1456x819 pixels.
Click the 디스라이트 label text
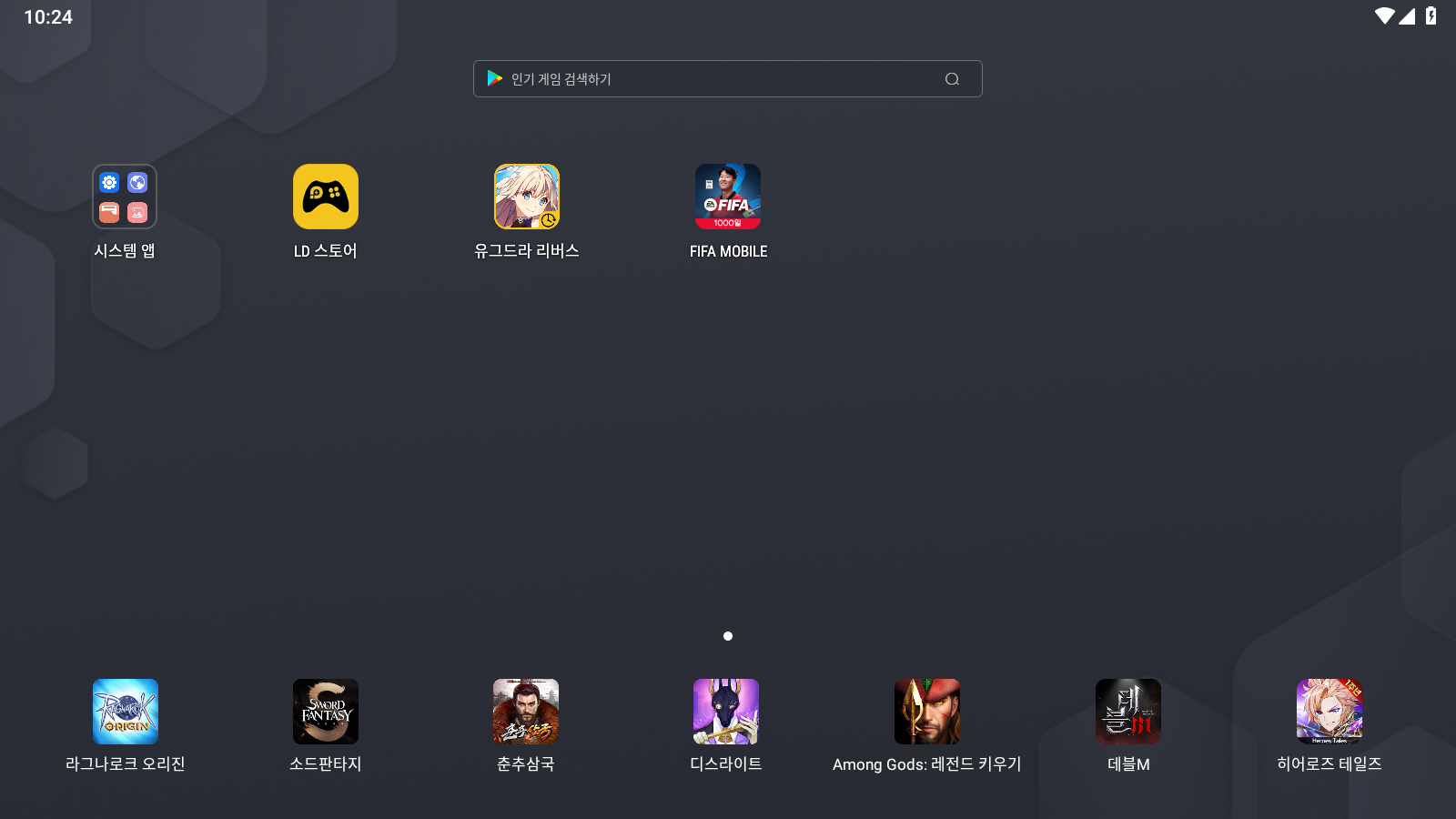[726, 764]
